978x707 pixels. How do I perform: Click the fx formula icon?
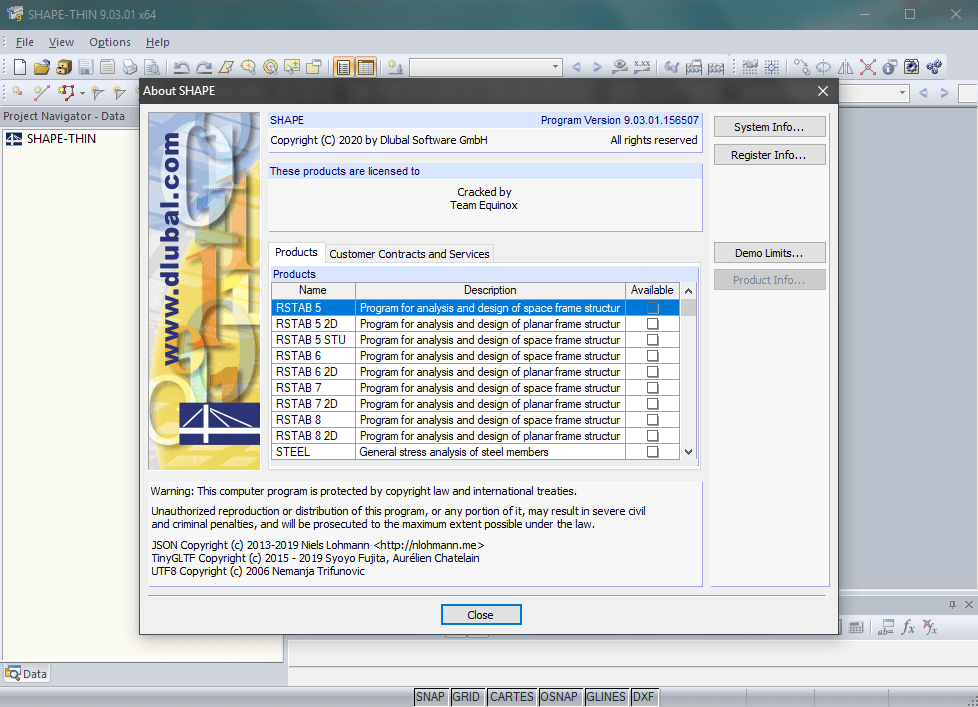point(908,627)
